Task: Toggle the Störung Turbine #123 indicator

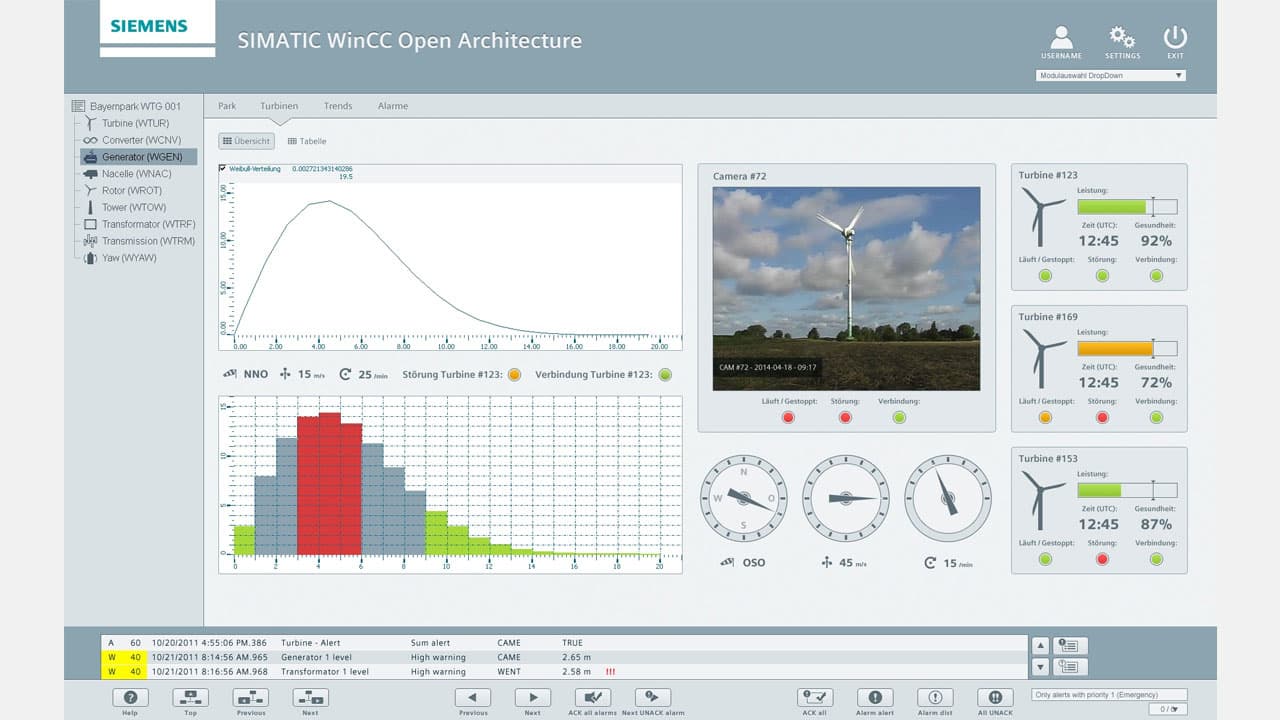Action: point(514,374)
